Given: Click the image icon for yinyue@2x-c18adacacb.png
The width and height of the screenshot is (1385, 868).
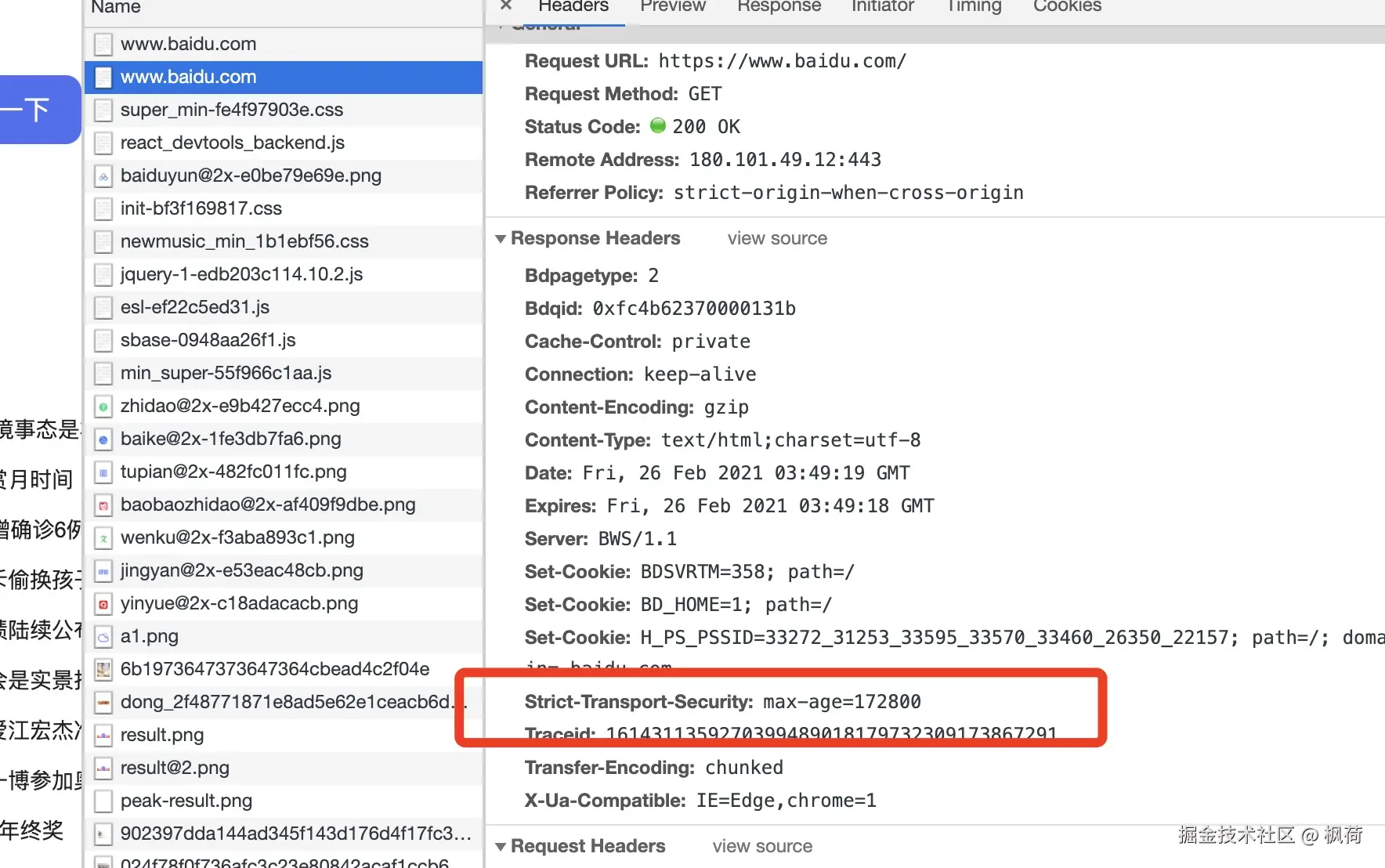Looking at the screenshot, I should (103, 603).
